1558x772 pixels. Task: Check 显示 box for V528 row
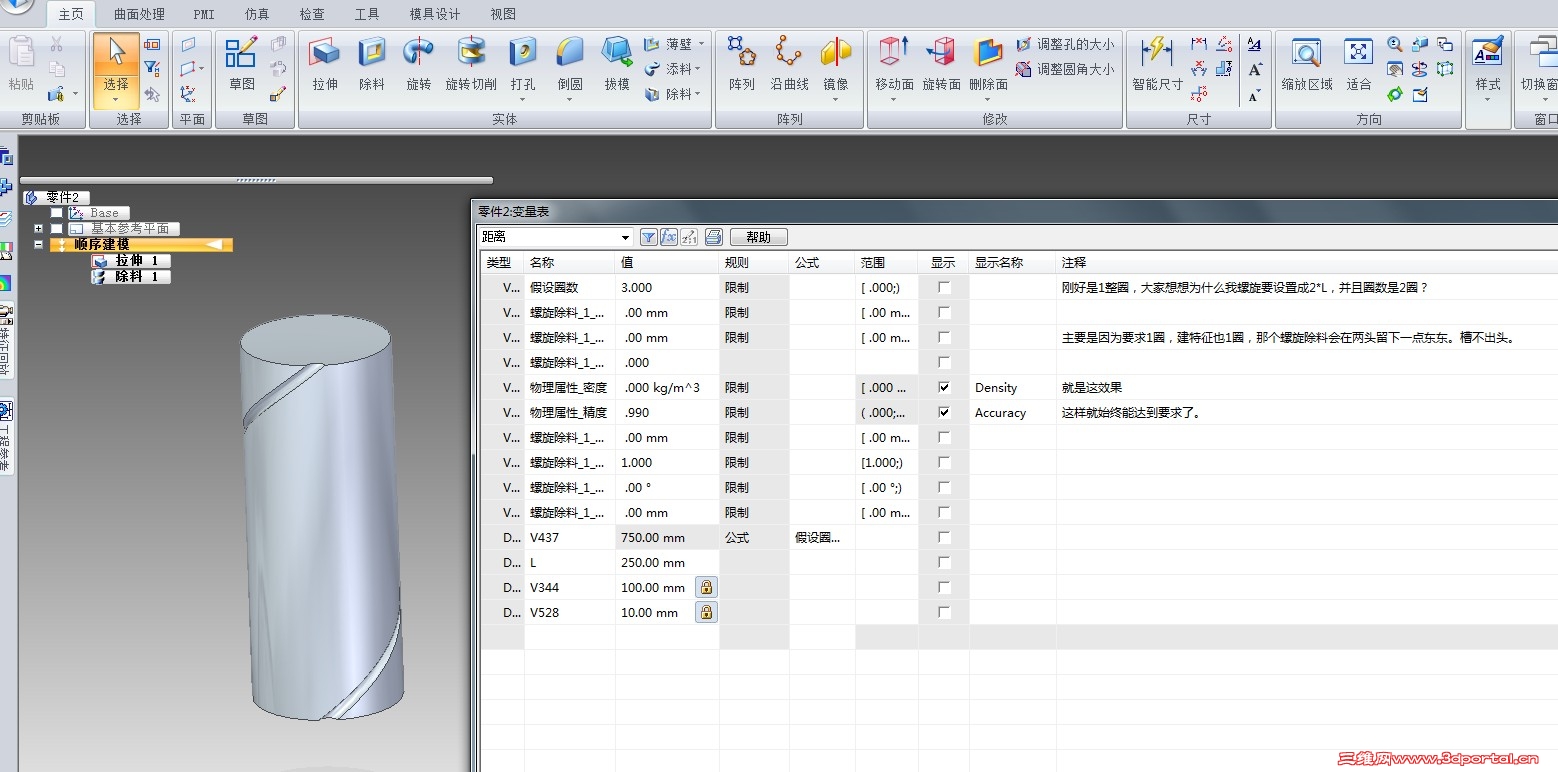click(x=944, y=612)
